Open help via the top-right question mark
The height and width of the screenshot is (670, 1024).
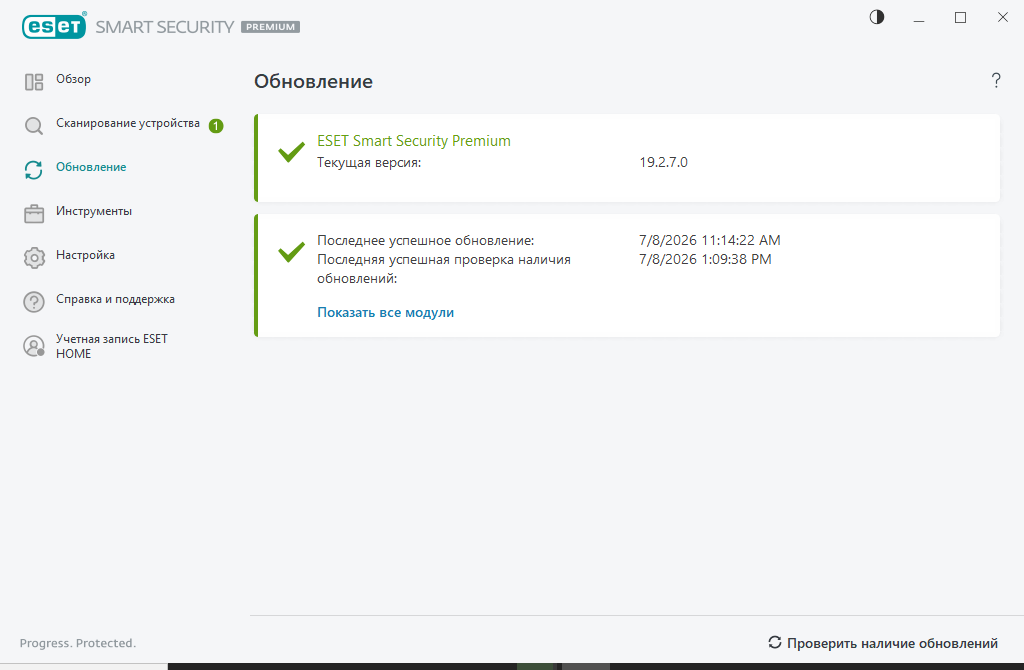tap(996, 80)
